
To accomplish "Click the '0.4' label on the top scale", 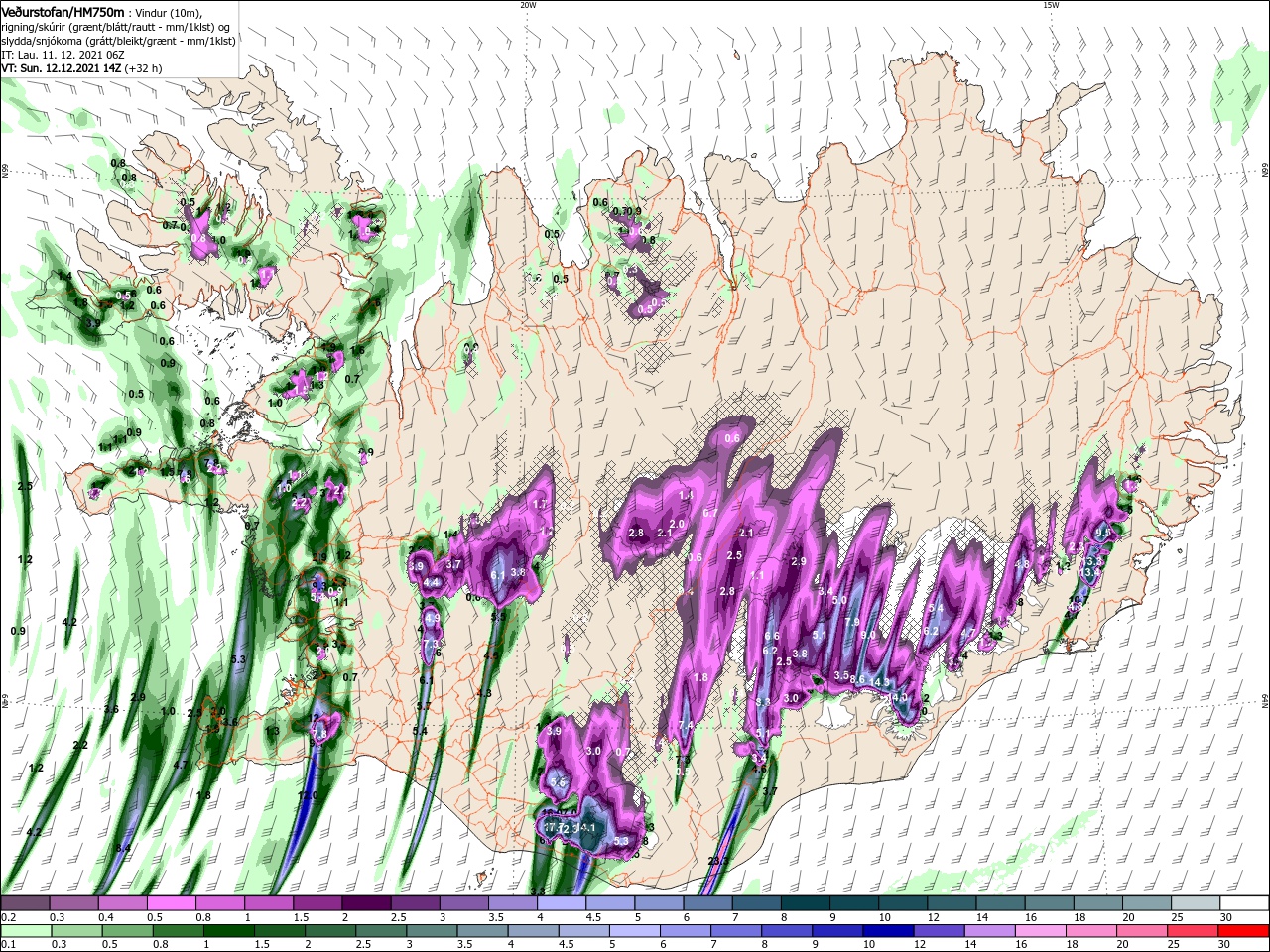I will tap(105, 917).
